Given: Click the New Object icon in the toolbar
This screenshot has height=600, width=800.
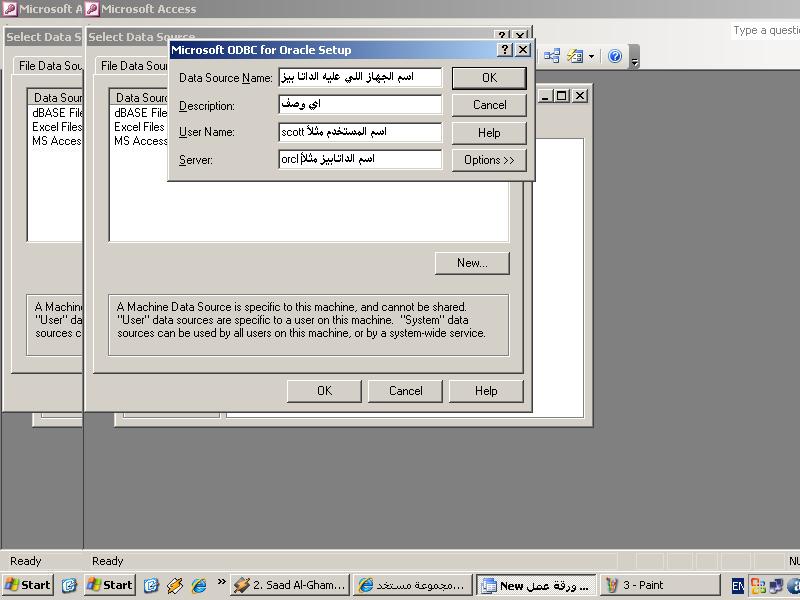Looking at the screenshot, I should pos(574,56).
